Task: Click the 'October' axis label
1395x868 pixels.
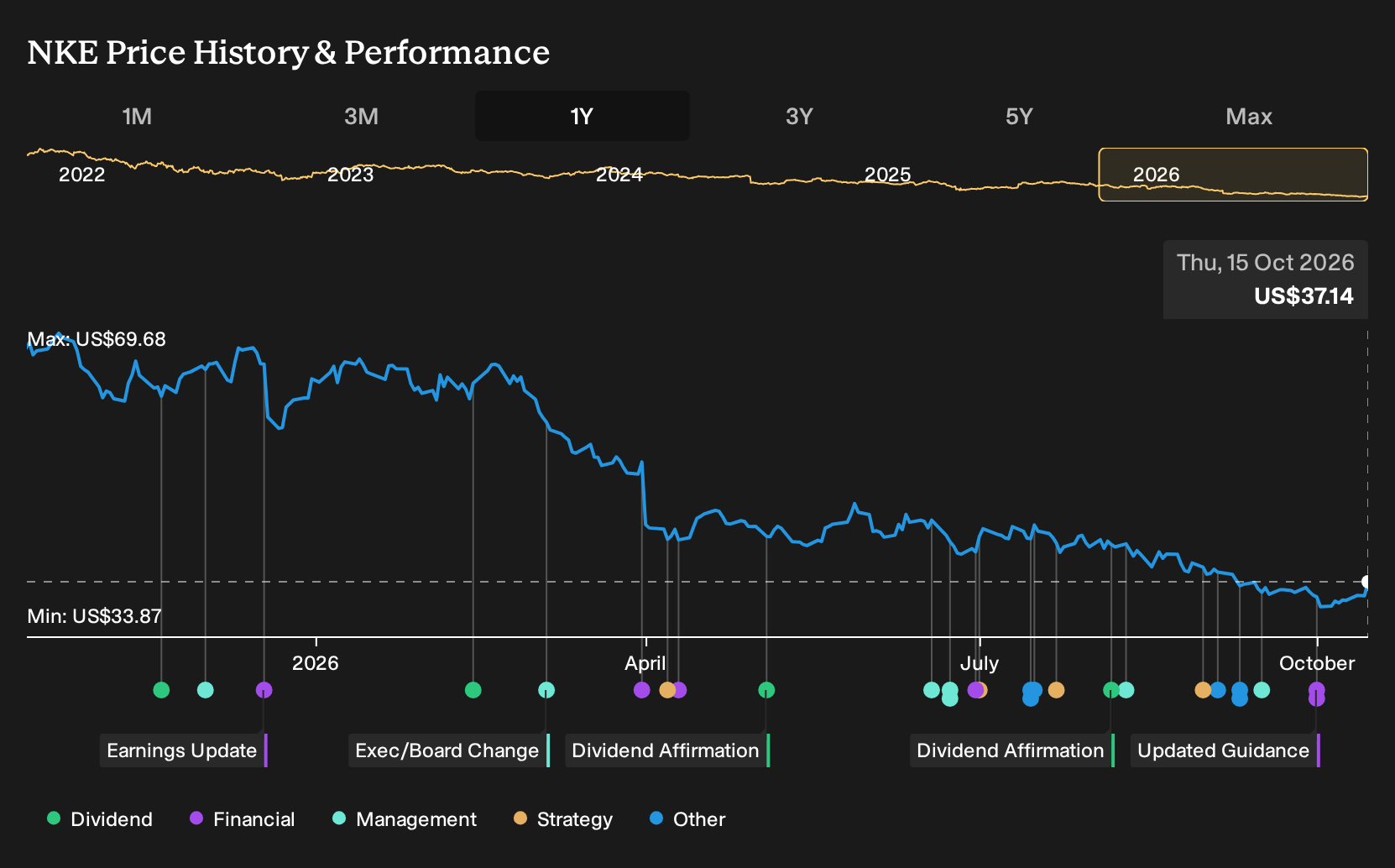Action: [x=1317, y=663]
